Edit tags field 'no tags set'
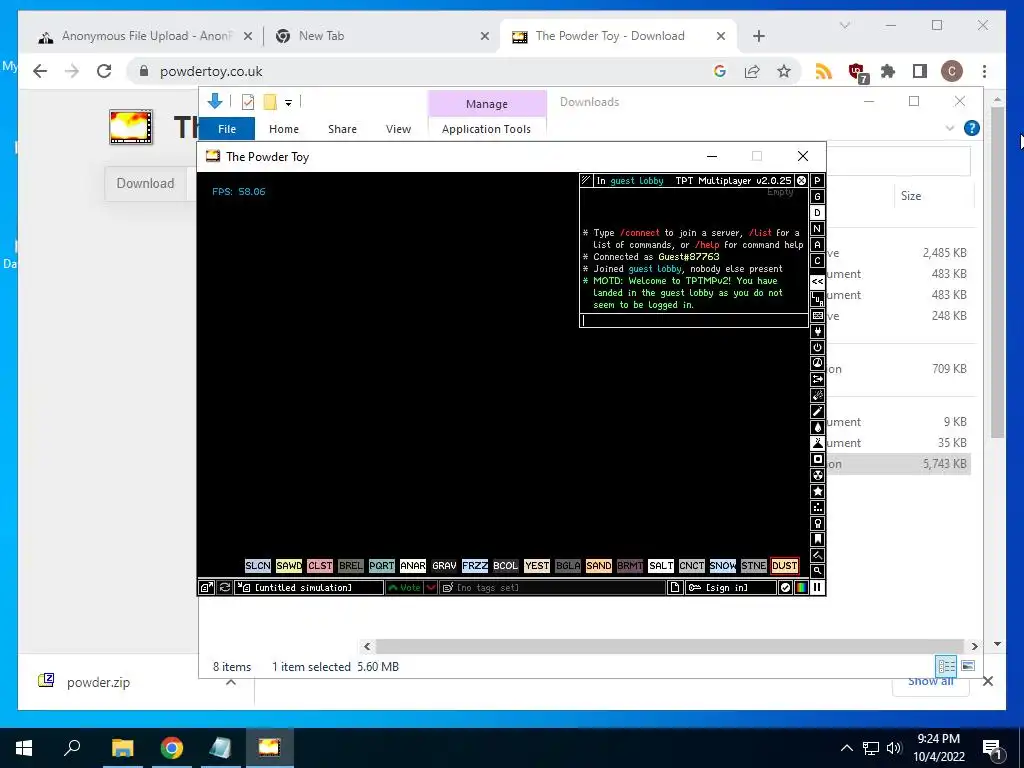 (x=552, y=588)
